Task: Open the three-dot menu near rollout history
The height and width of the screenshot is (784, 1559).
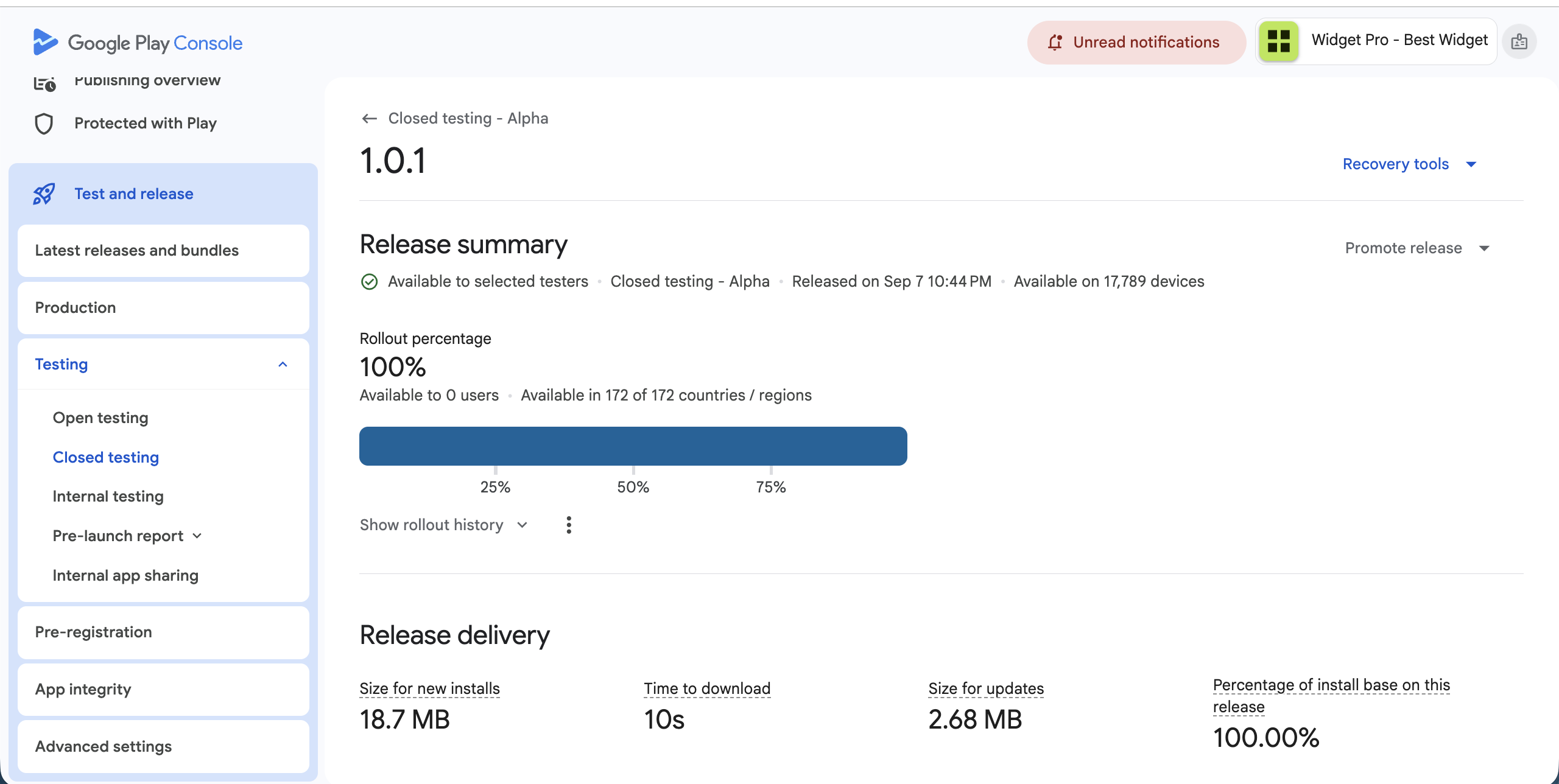Action: [569, 525]
